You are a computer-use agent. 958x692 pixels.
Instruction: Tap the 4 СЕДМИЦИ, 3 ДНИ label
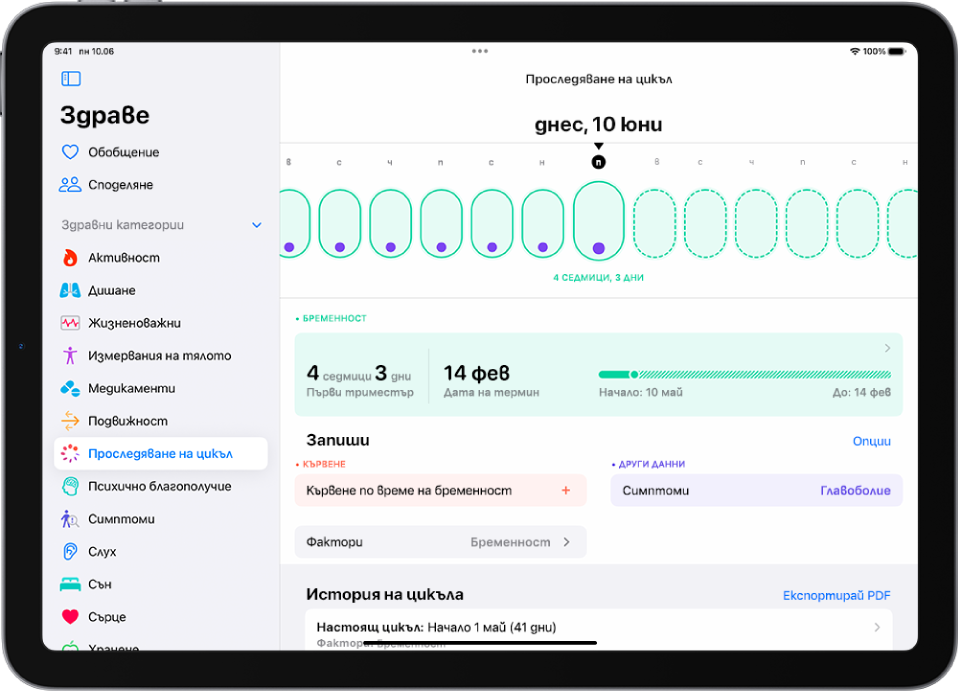pyautogui.click(x=599, y=277)
